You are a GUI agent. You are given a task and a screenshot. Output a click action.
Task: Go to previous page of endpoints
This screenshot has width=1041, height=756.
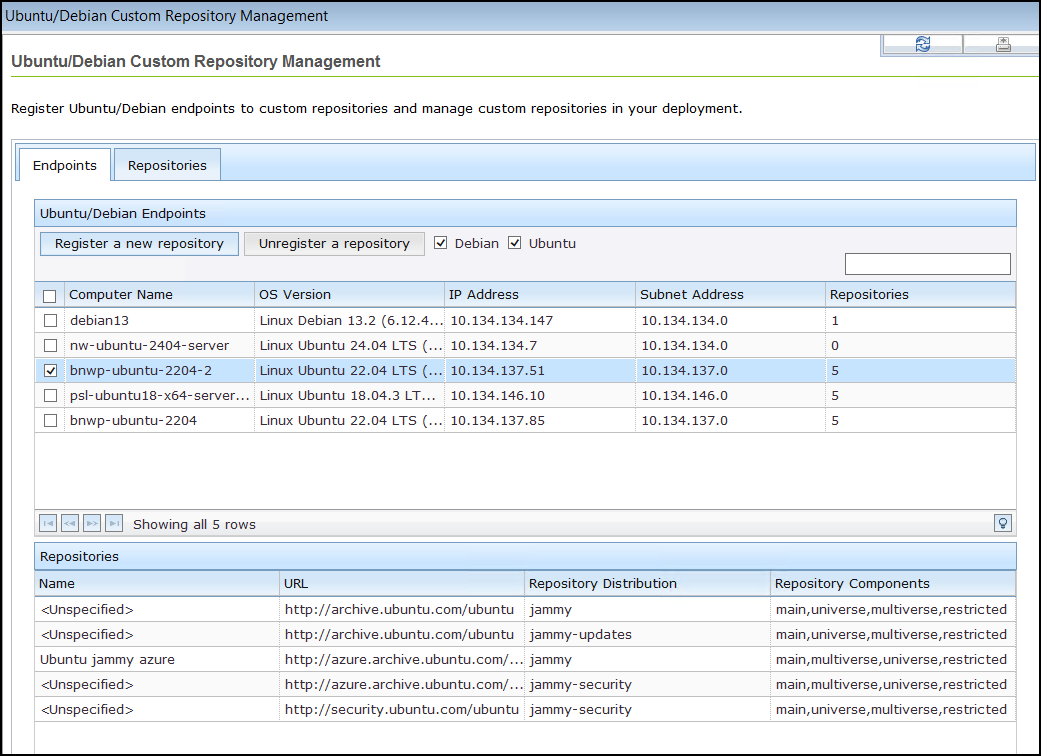[70, 524]
